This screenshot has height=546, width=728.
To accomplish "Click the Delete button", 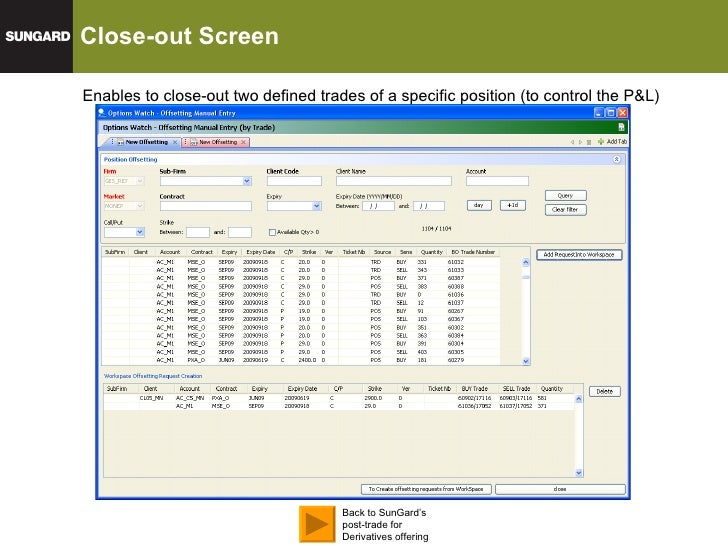I will (x=604, y=391).
